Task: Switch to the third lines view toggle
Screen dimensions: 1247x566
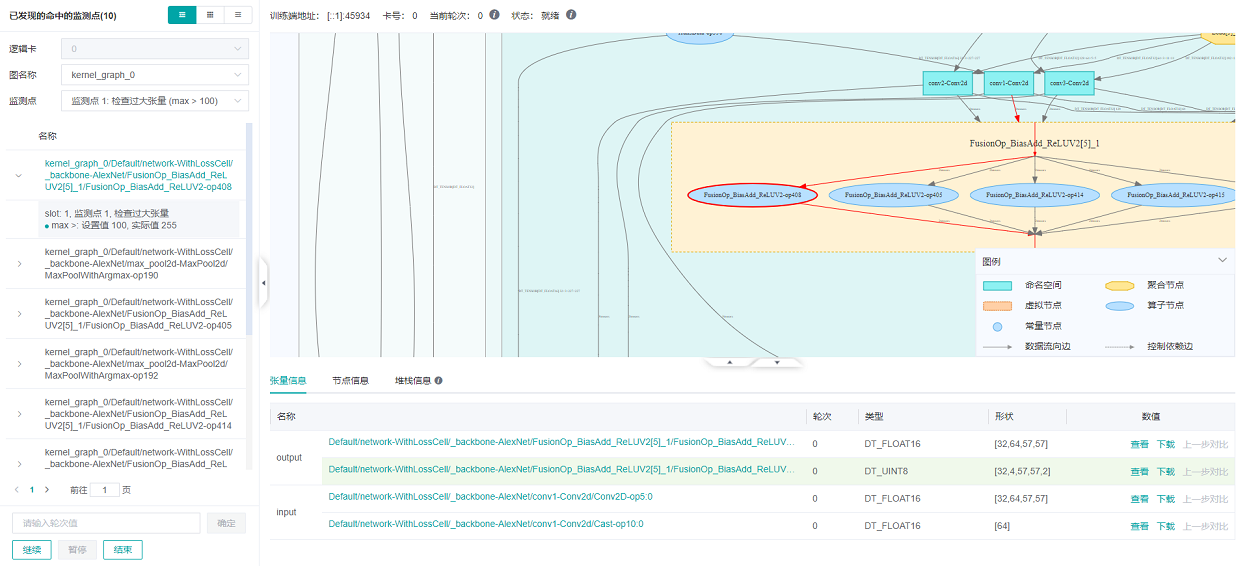Action: tap(237, 15)
